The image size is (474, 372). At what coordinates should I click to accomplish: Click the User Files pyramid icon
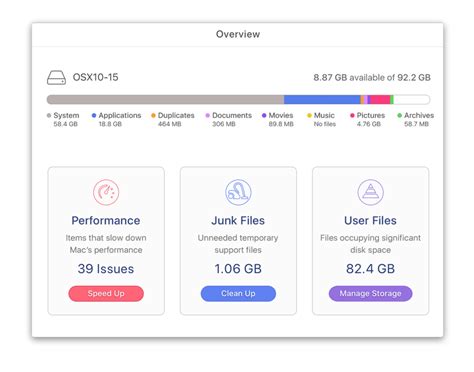(x=370, y=192)
